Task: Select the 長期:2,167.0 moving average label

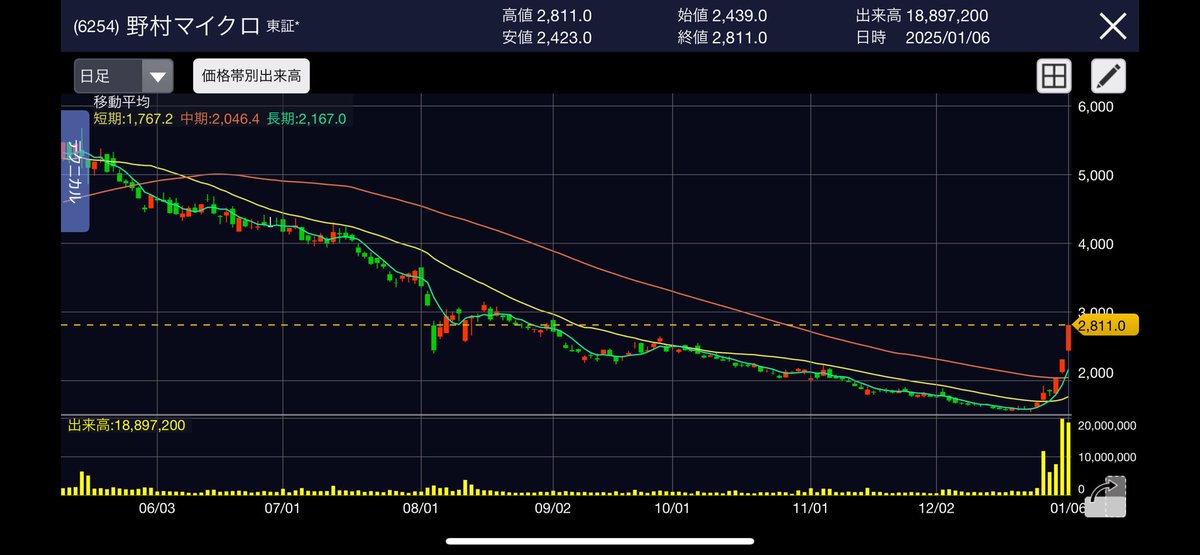Action: click(306, 119)
